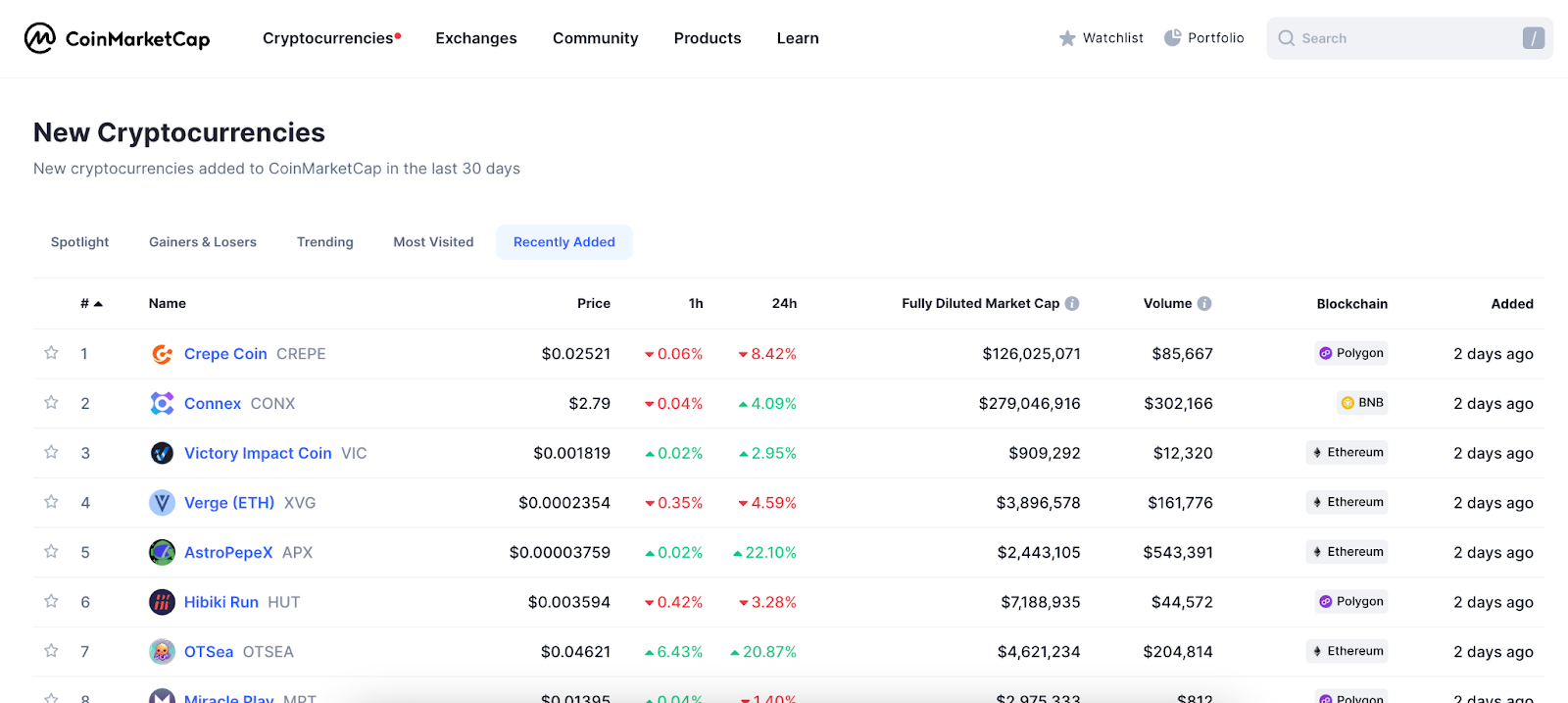This screenshot has width=1568, height=703.
Task: Toggle watchlist star for Crepe Coin
Action: 51,353
